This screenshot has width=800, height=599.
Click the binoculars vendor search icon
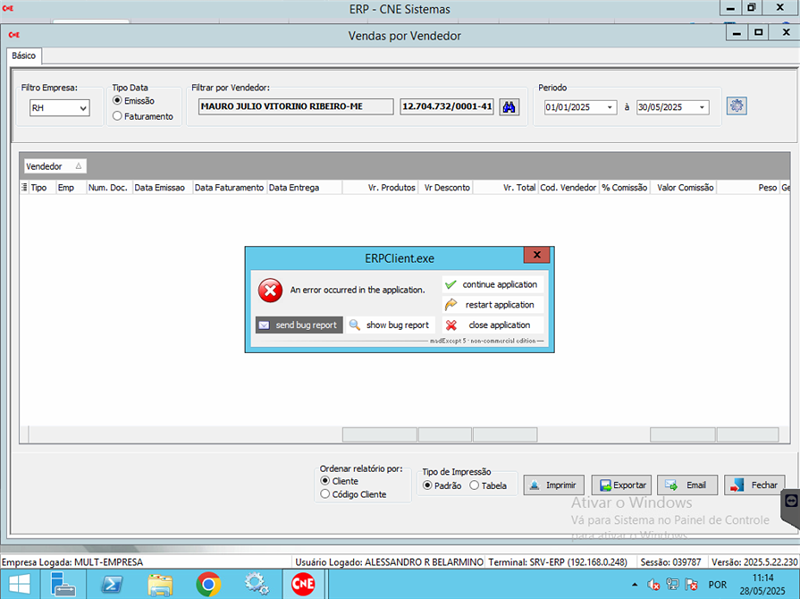[510, 106]
